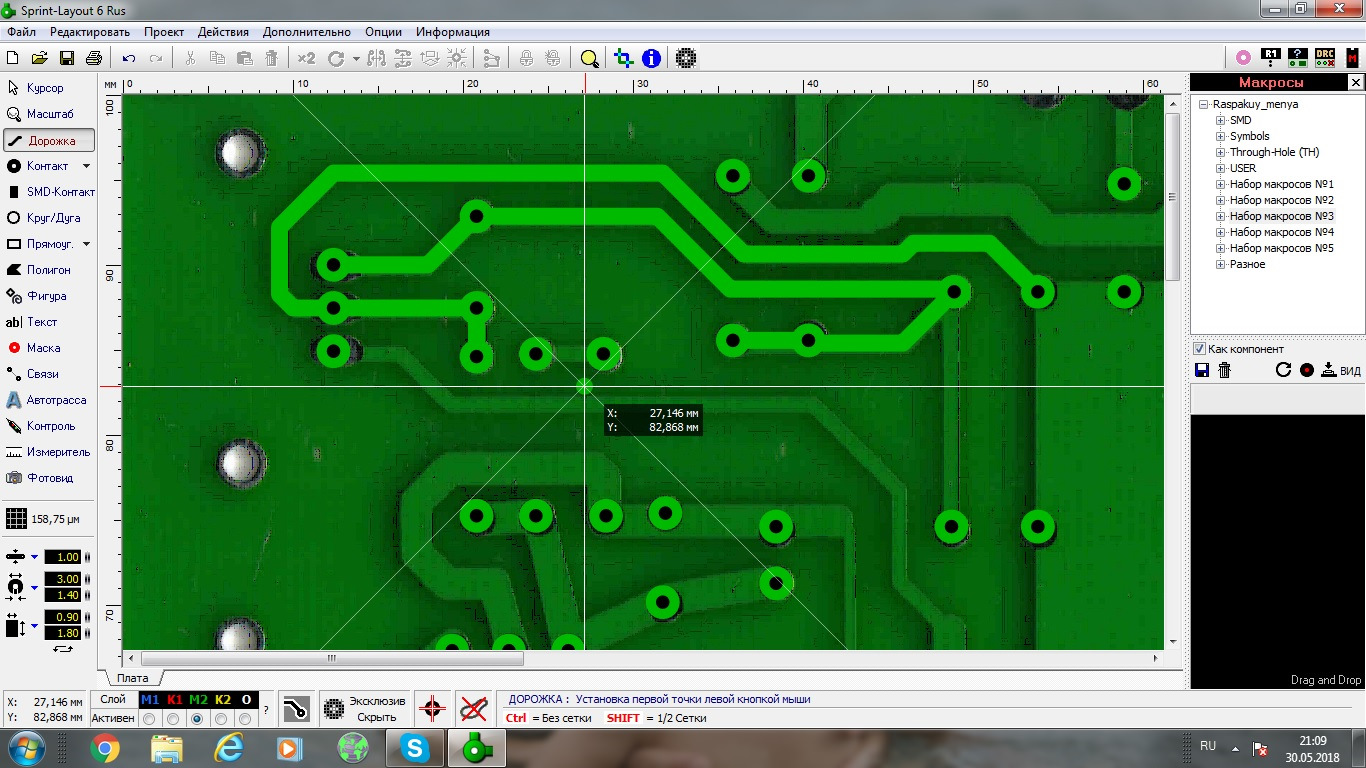The height and width of the screenshot is (768, 1366).
Task: Switch to Фотовид (photo view) mode
Action: (x=48, y=478)
